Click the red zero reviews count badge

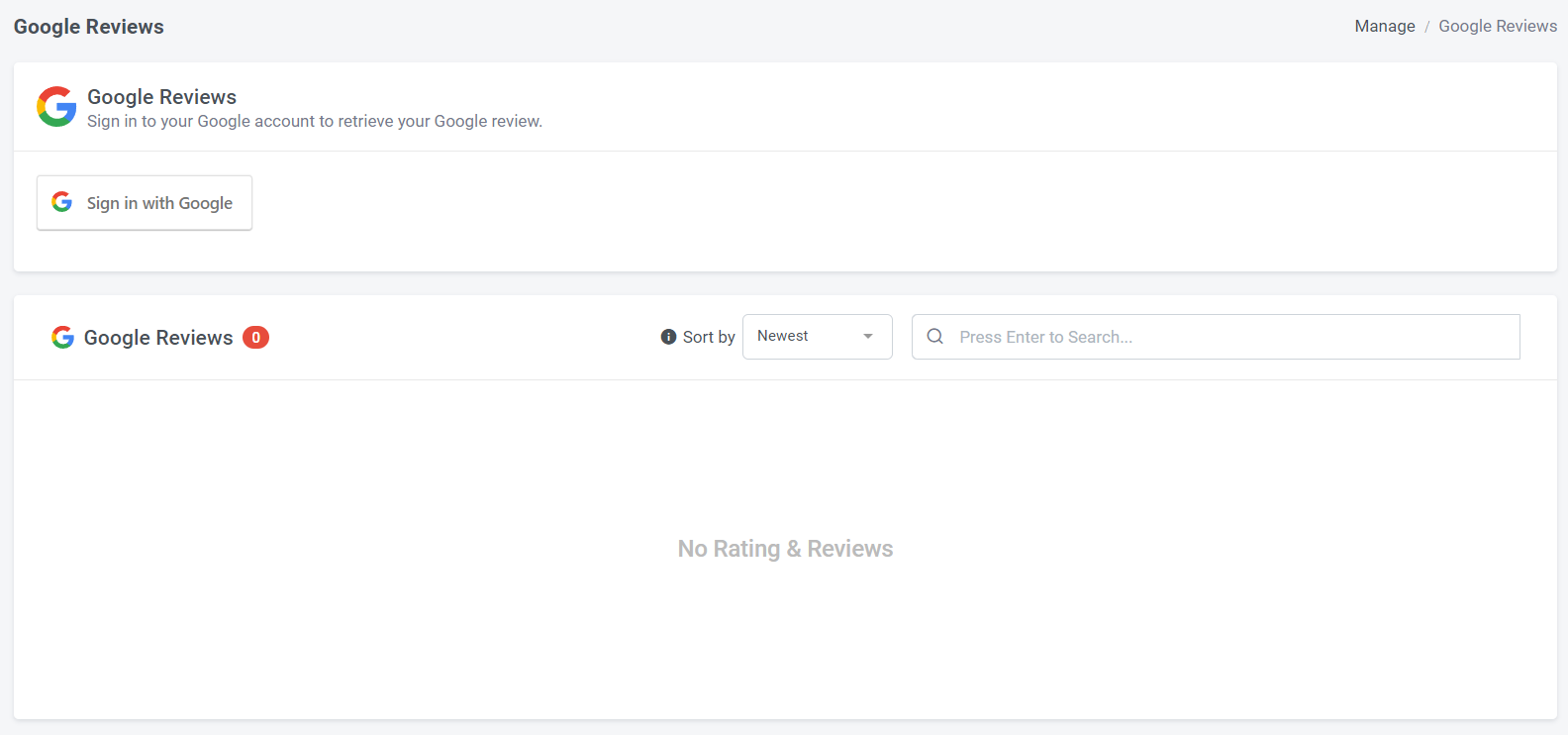[x=255, y=338]
